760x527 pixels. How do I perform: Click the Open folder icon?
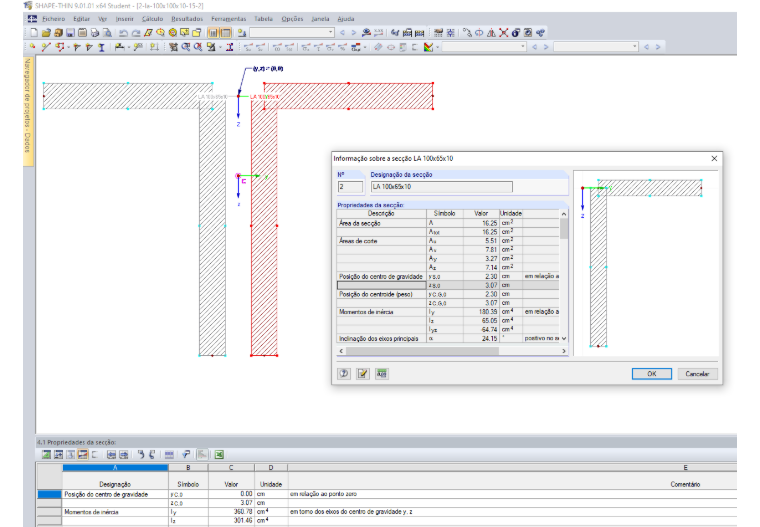point(46,33)
